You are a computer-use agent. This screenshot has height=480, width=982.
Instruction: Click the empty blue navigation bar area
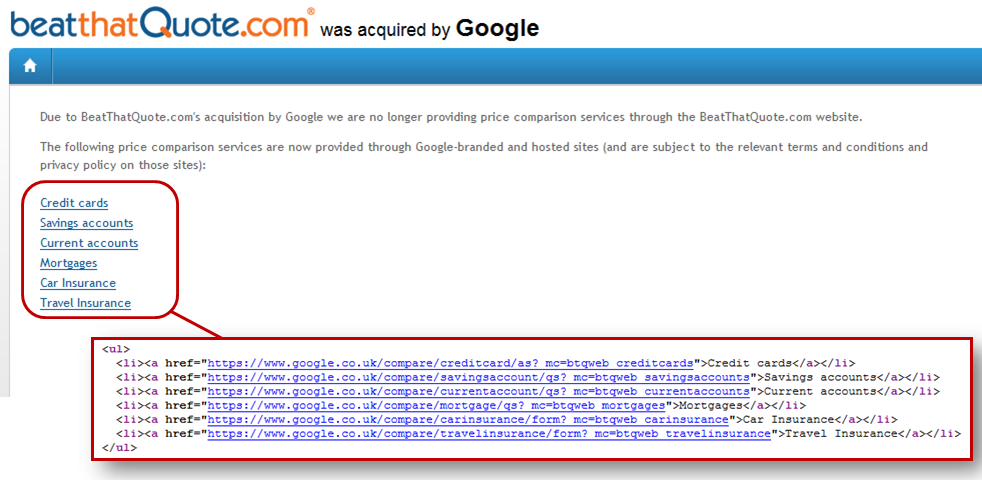517,66
